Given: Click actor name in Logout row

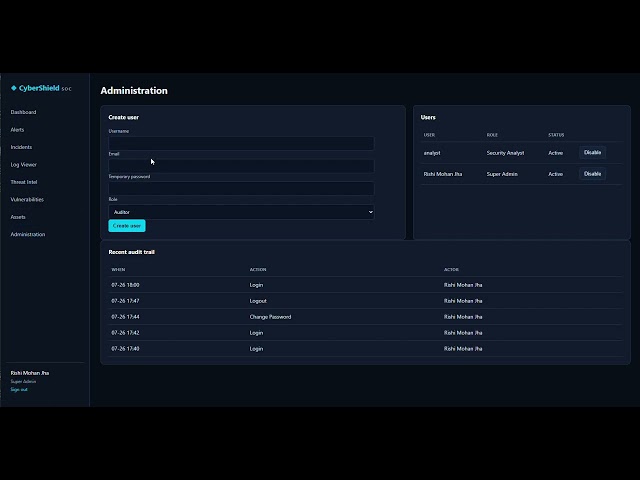Looking at the screenshot, I should pos(463,301).
